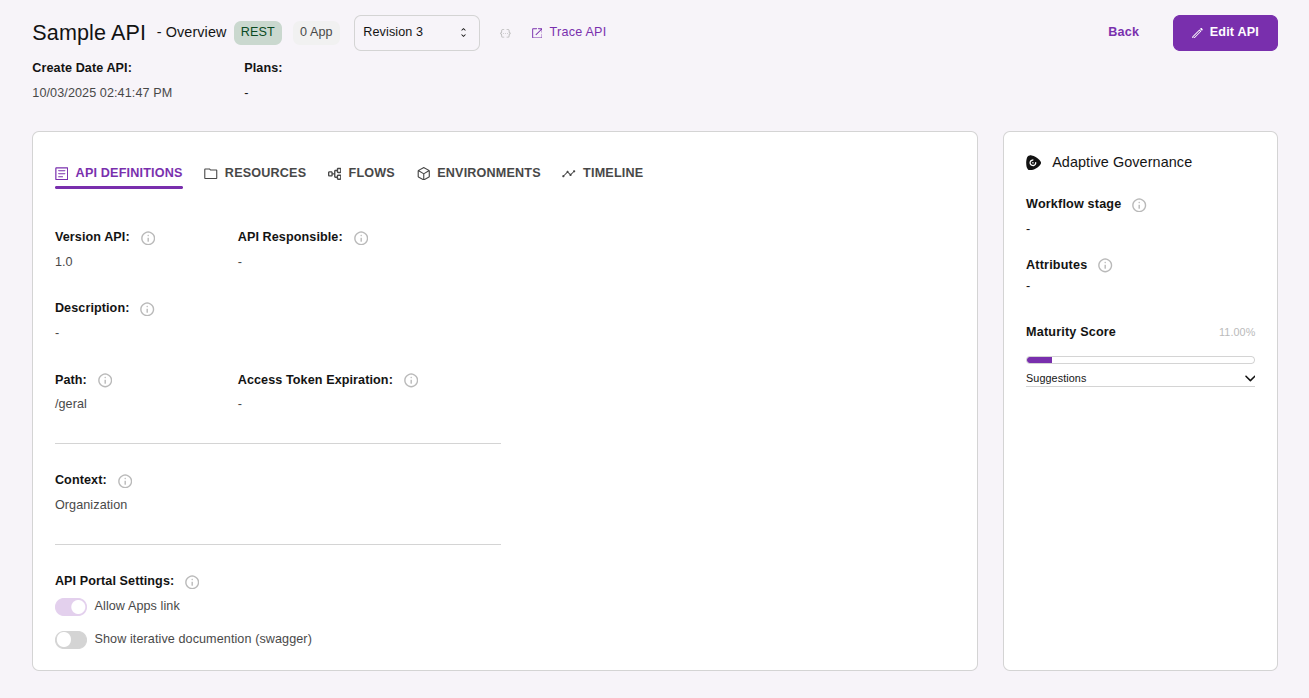Switch to the Environments tab
The height and width of the screenshot is (698, 1309).
[489, 172]
